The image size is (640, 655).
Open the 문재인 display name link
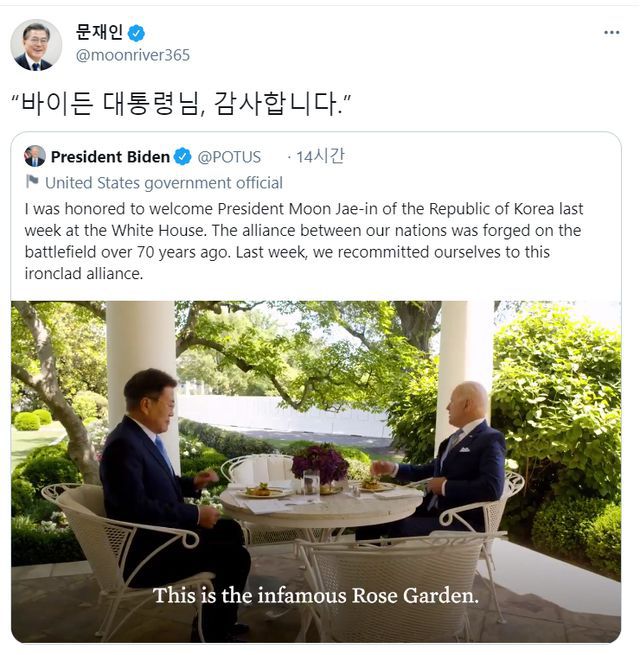click(x=99, y=32)
